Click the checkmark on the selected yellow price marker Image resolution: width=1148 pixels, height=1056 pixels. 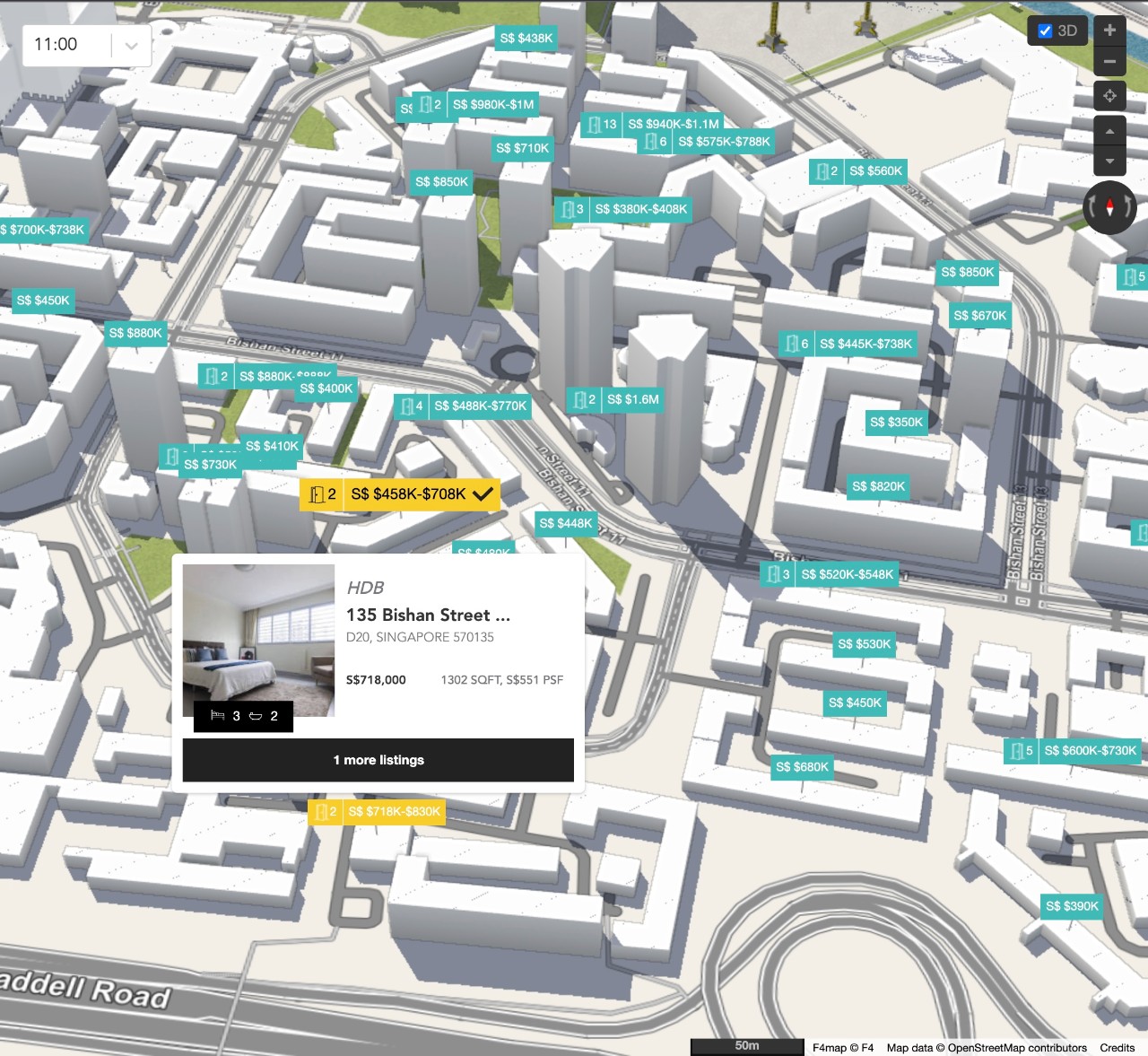coord(482,493)
